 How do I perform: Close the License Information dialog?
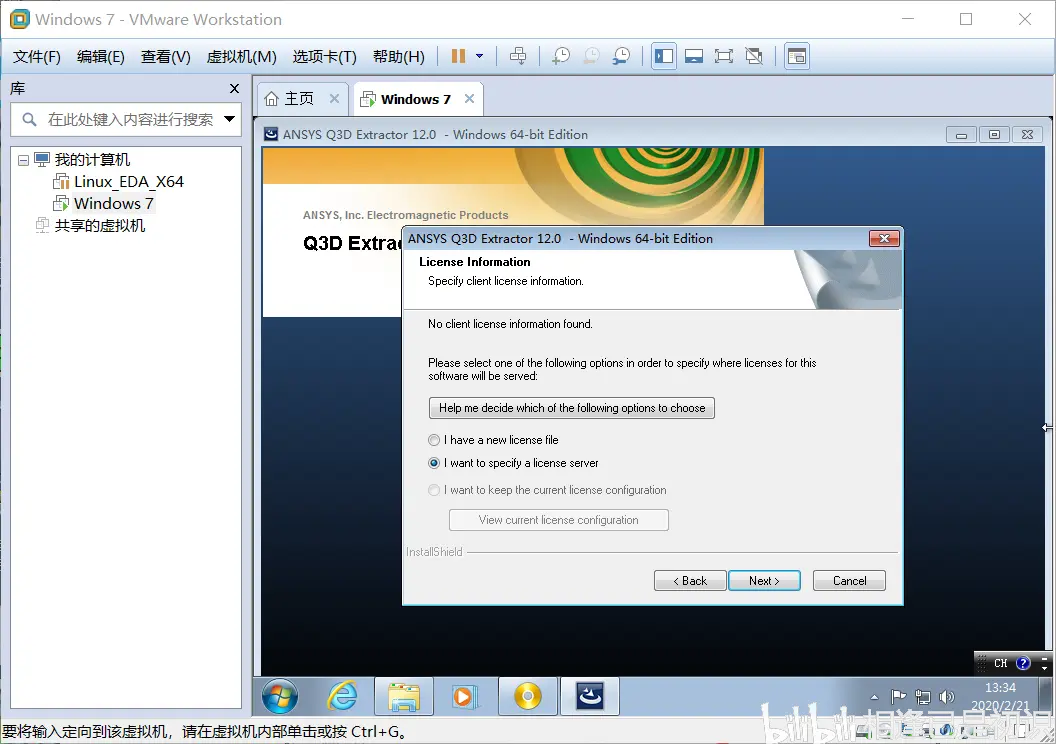(884, 238)
